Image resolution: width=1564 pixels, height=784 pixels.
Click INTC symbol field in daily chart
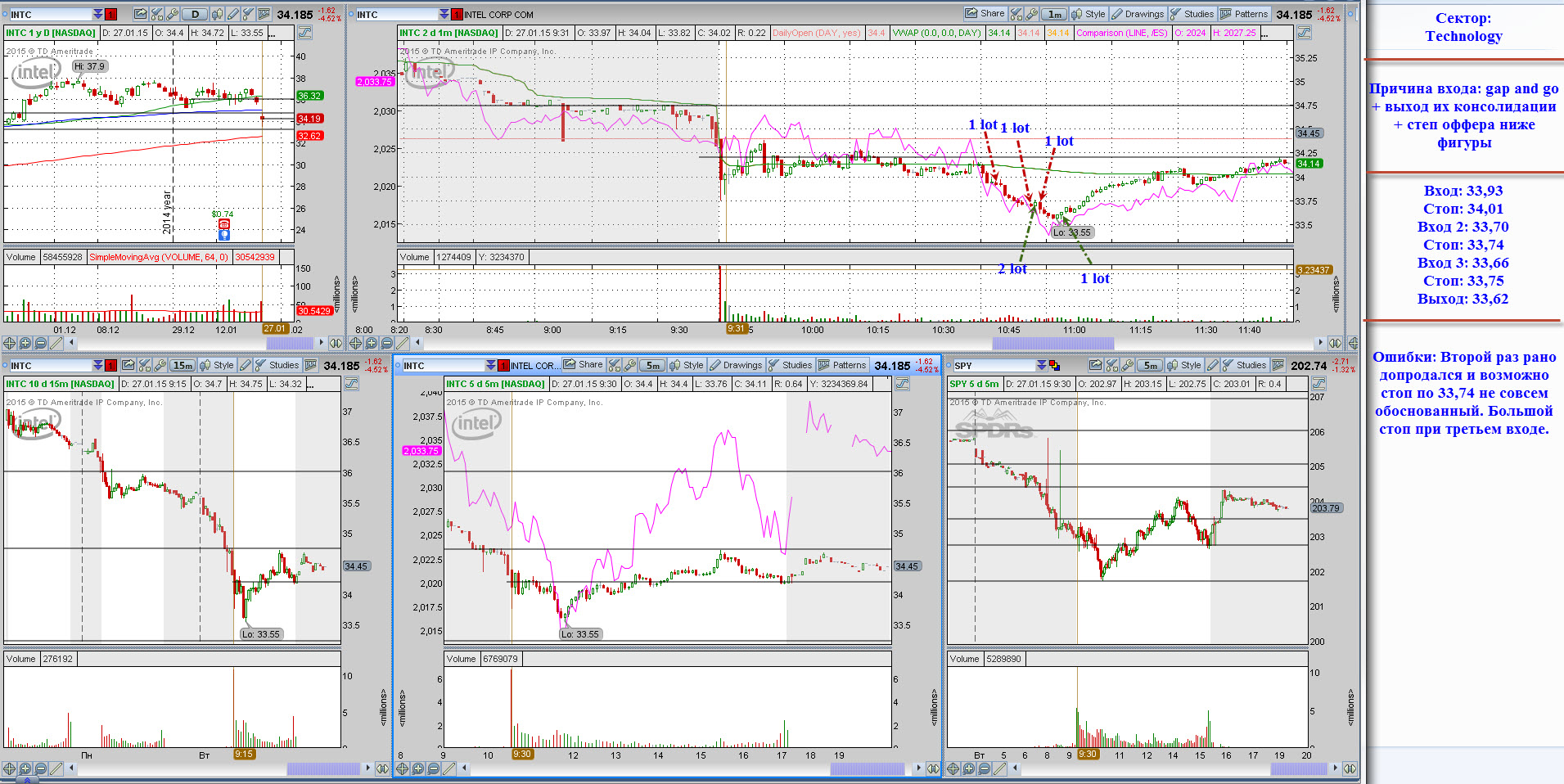(50, 14)
